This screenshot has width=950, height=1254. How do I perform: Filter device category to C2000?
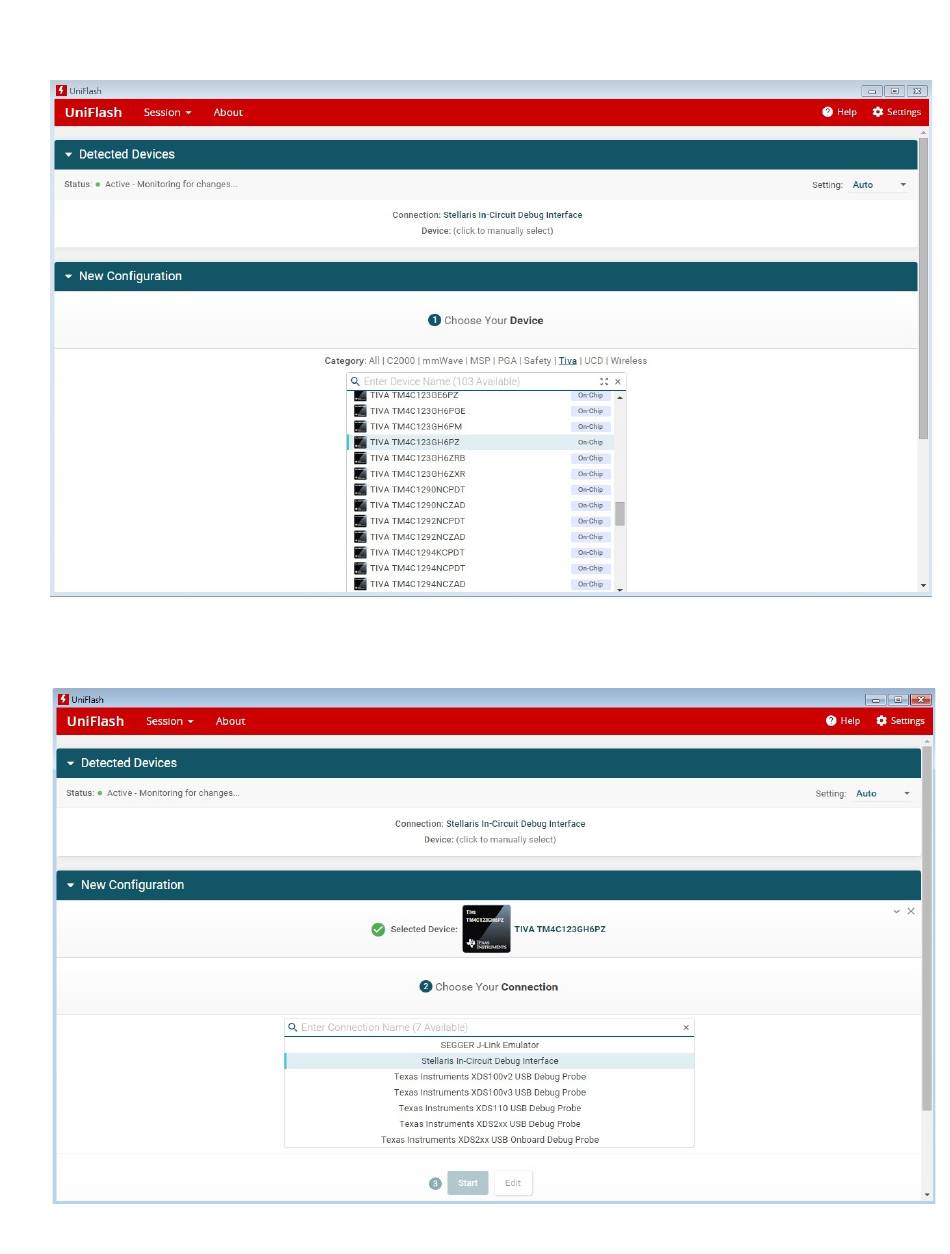click(400, 361)
